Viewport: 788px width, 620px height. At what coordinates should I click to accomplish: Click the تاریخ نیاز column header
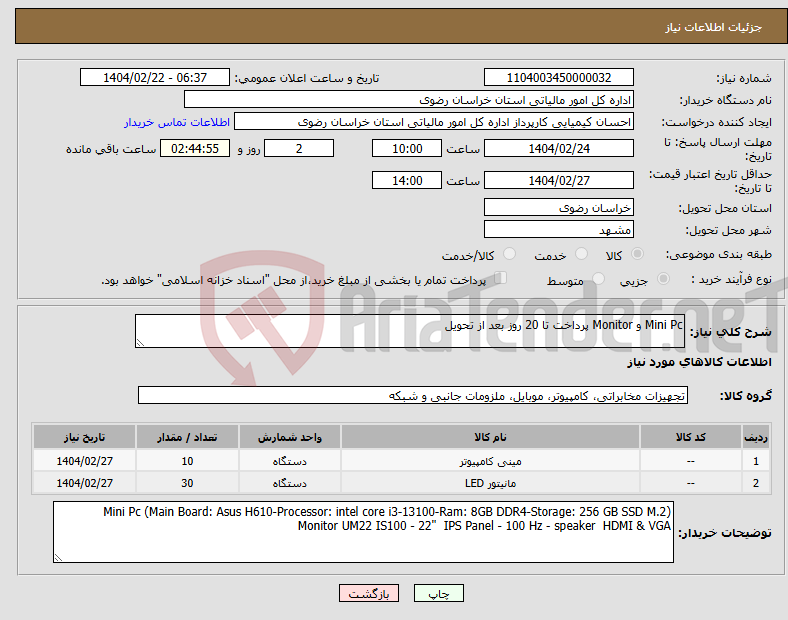pos(84,437)
